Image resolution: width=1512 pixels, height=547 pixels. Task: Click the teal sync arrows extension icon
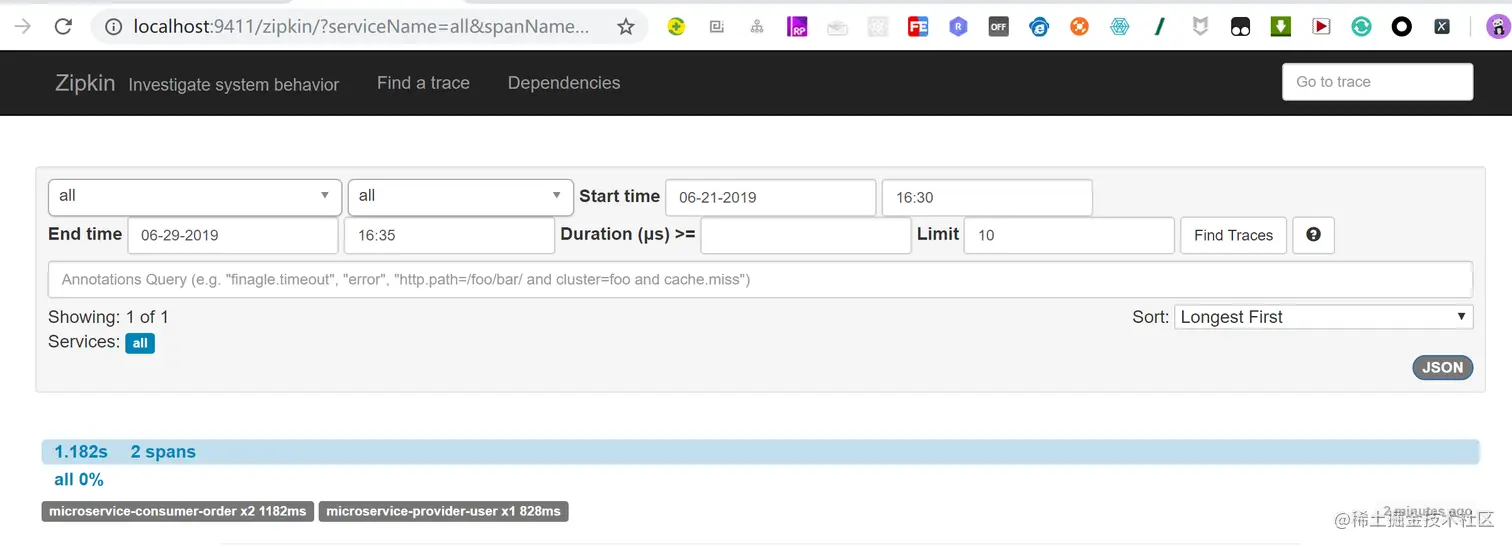tap(1361, 27)
